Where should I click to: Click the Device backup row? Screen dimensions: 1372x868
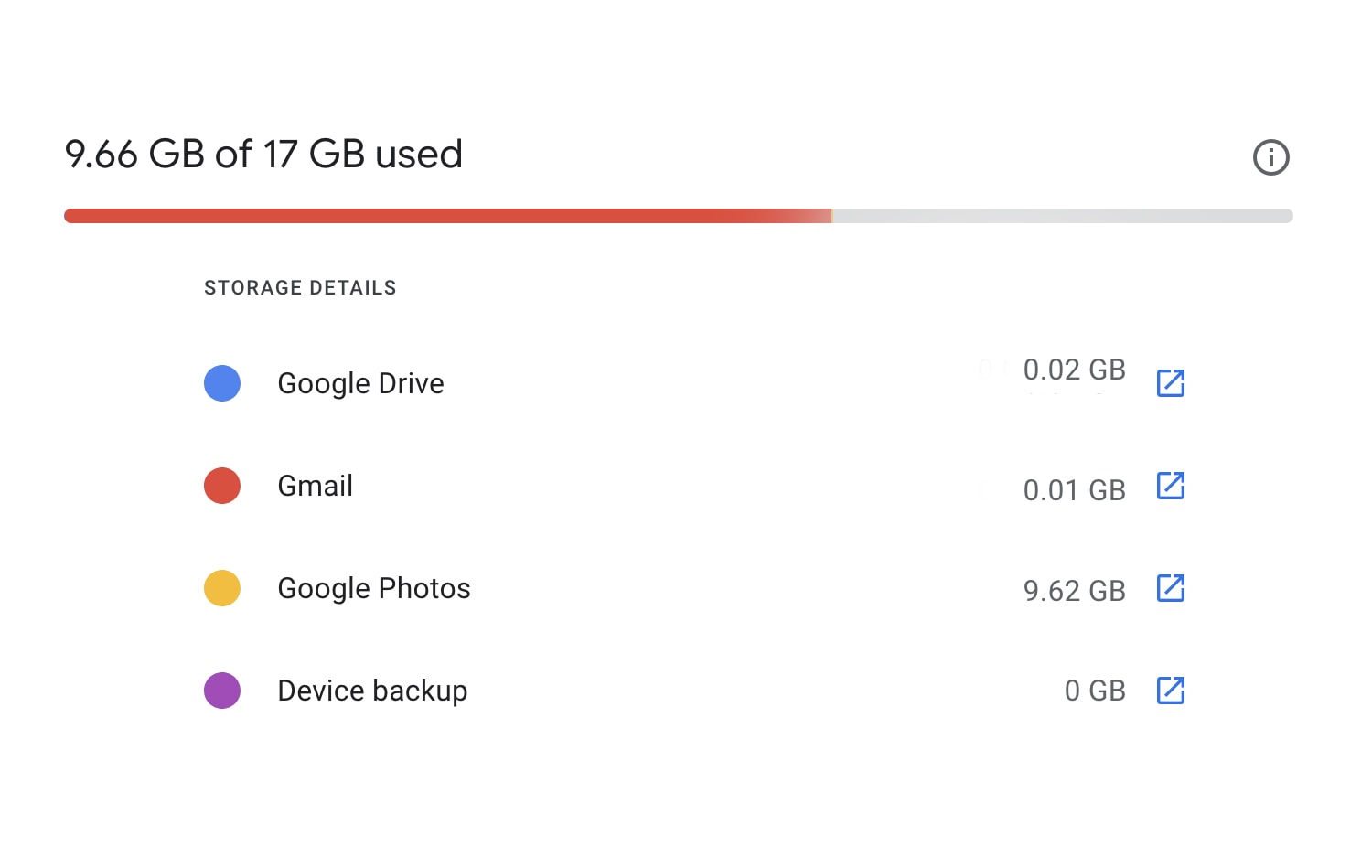coord(371,691)
